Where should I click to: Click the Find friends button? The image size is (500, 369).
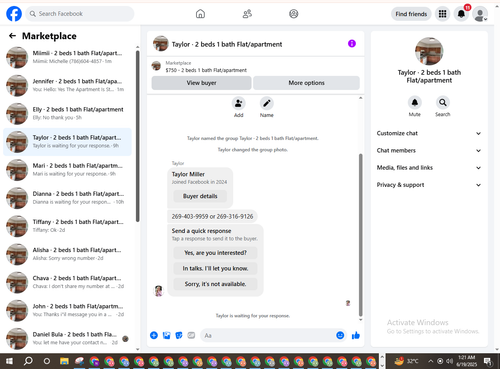(x=411, y=14)
